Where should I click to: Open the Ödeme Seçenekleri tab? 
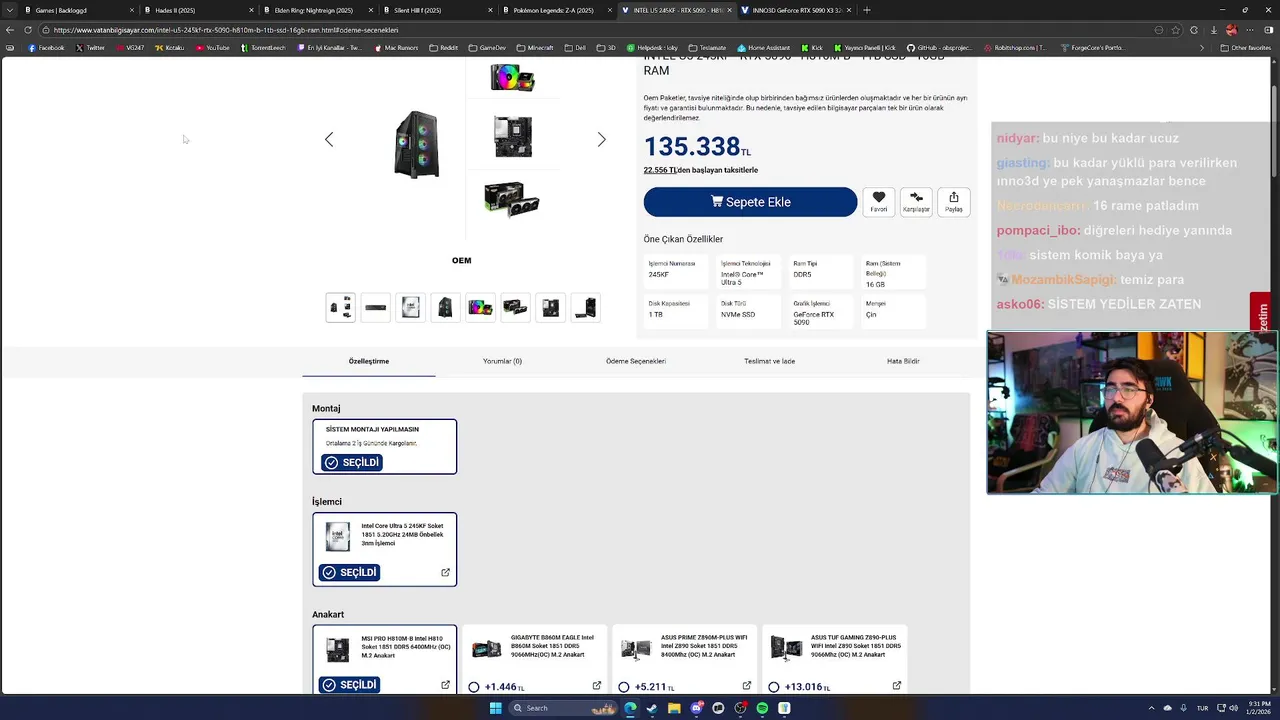pyautogui.click(x=636, y=361)
